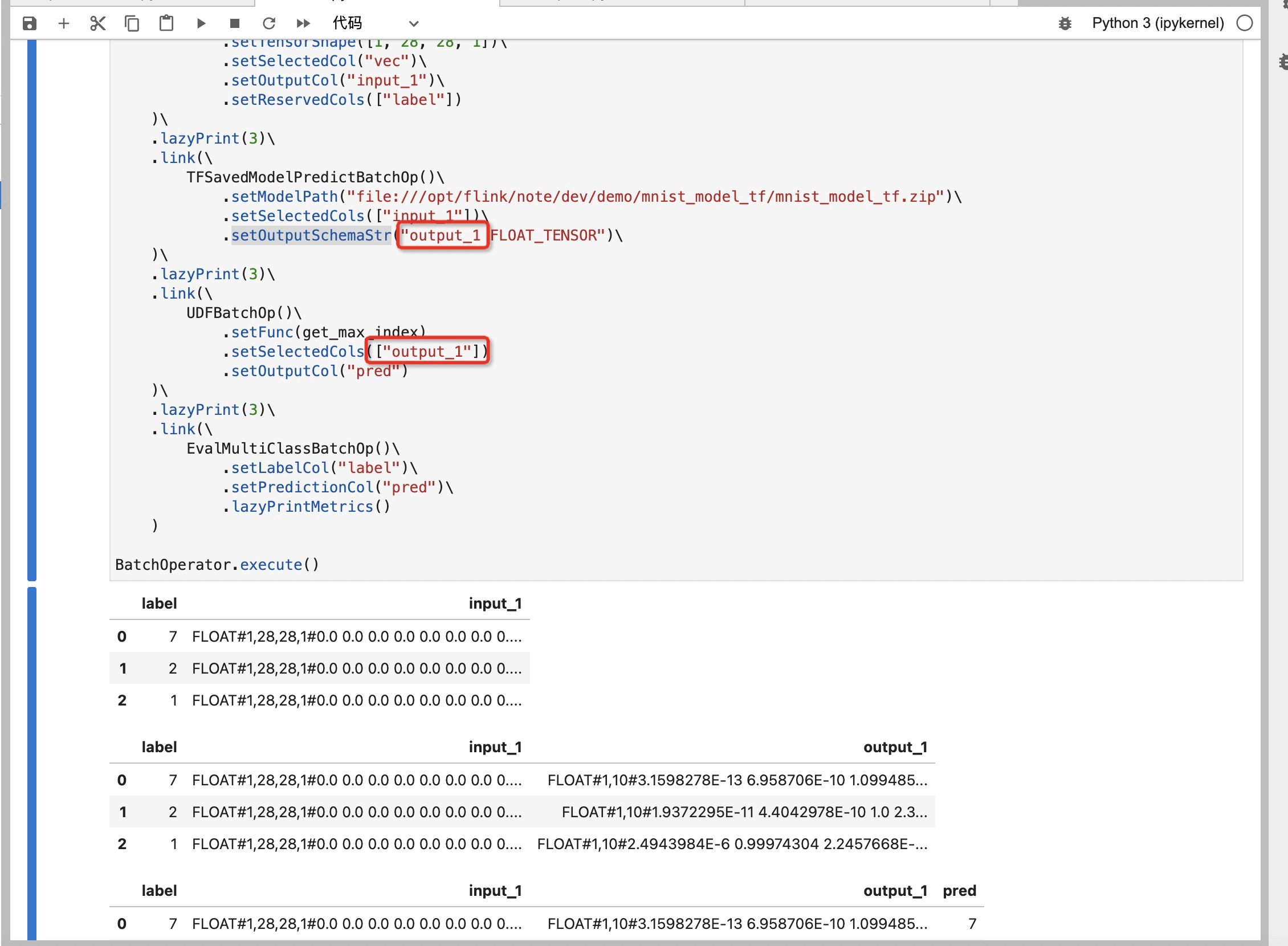This screenshot has width=1288, height=946.
Task: Click the pred value 7 in the third table
Action: (x=972, y=924)
